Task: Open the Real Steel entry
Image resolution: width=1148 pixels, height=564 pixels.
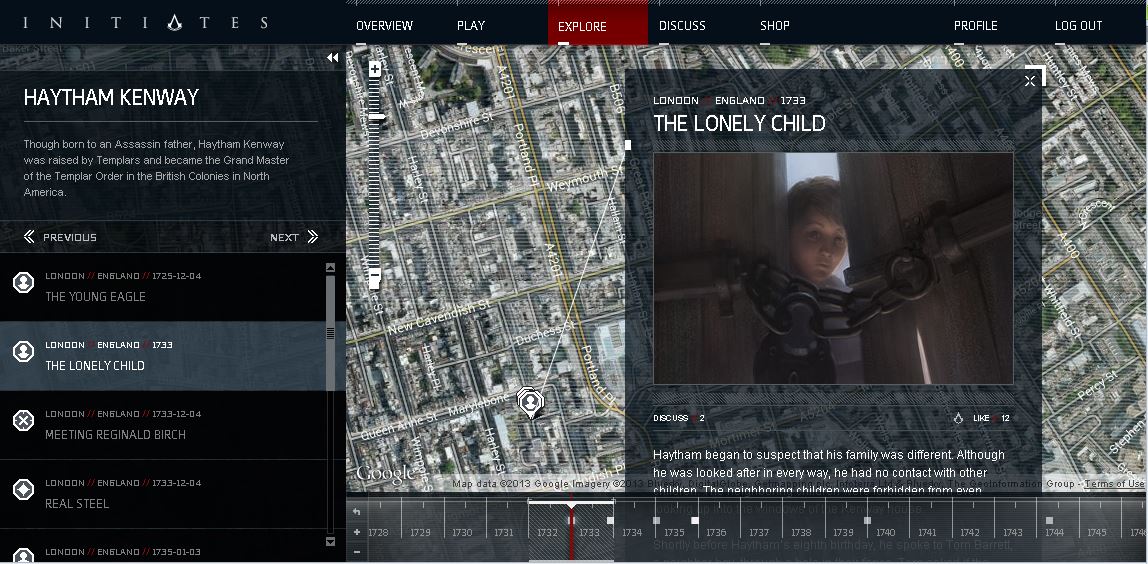Action: (x=162, y=494)
